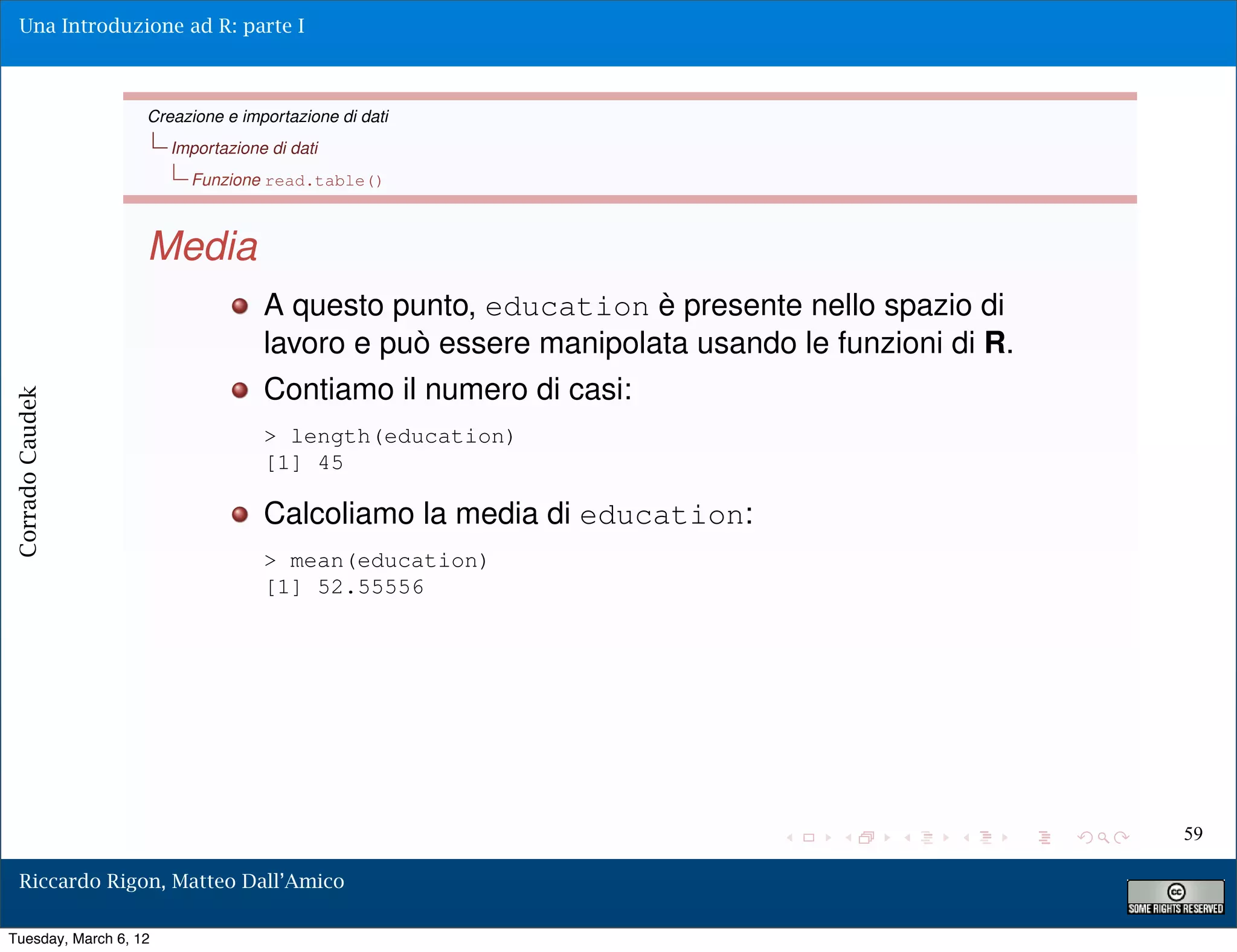Go to next slide arrow
Viewport: 1237px width, 952px height.
(829, 837)
